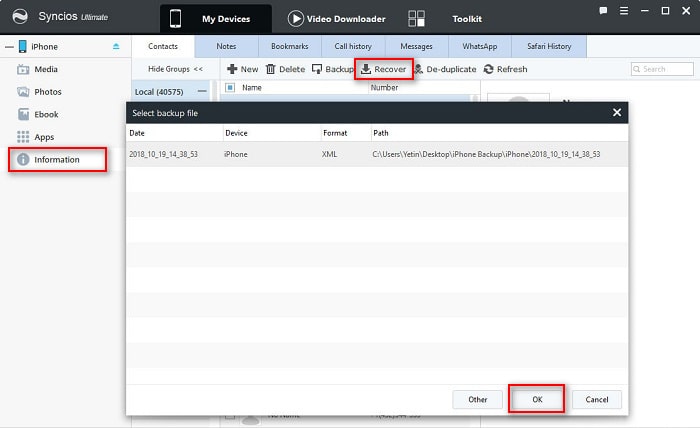This screenshot has width=700, height=428.
Task: Switch to the Contacts tab
Action: [162, 46]
